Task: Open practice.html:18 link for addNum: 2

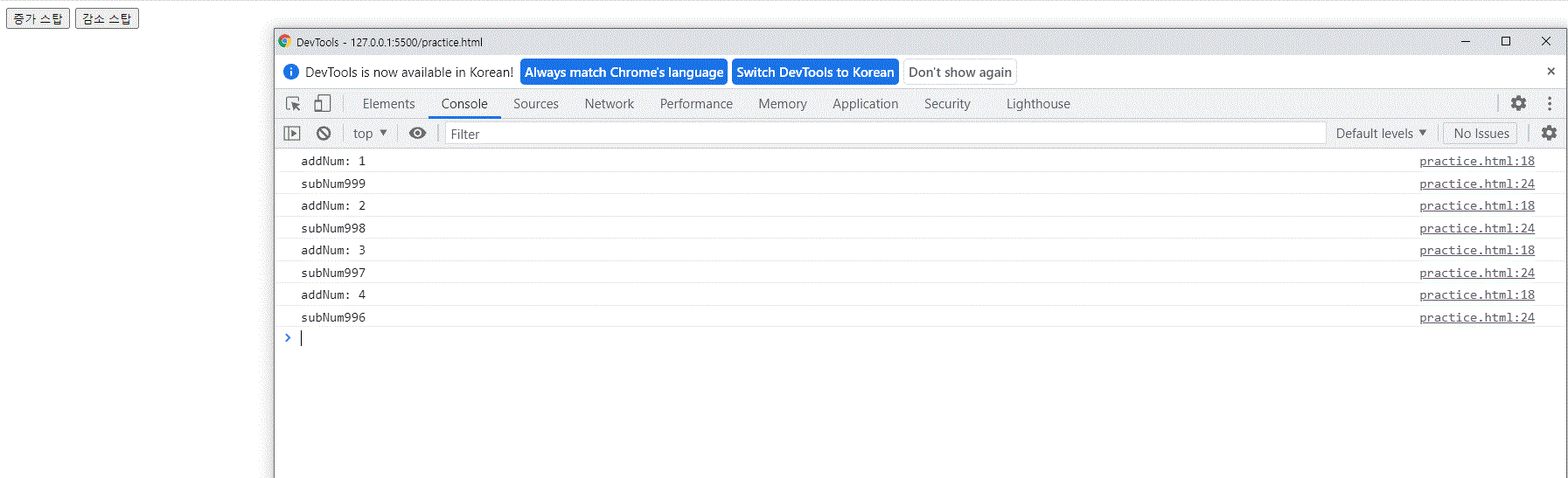Action: pos(1477,205)
